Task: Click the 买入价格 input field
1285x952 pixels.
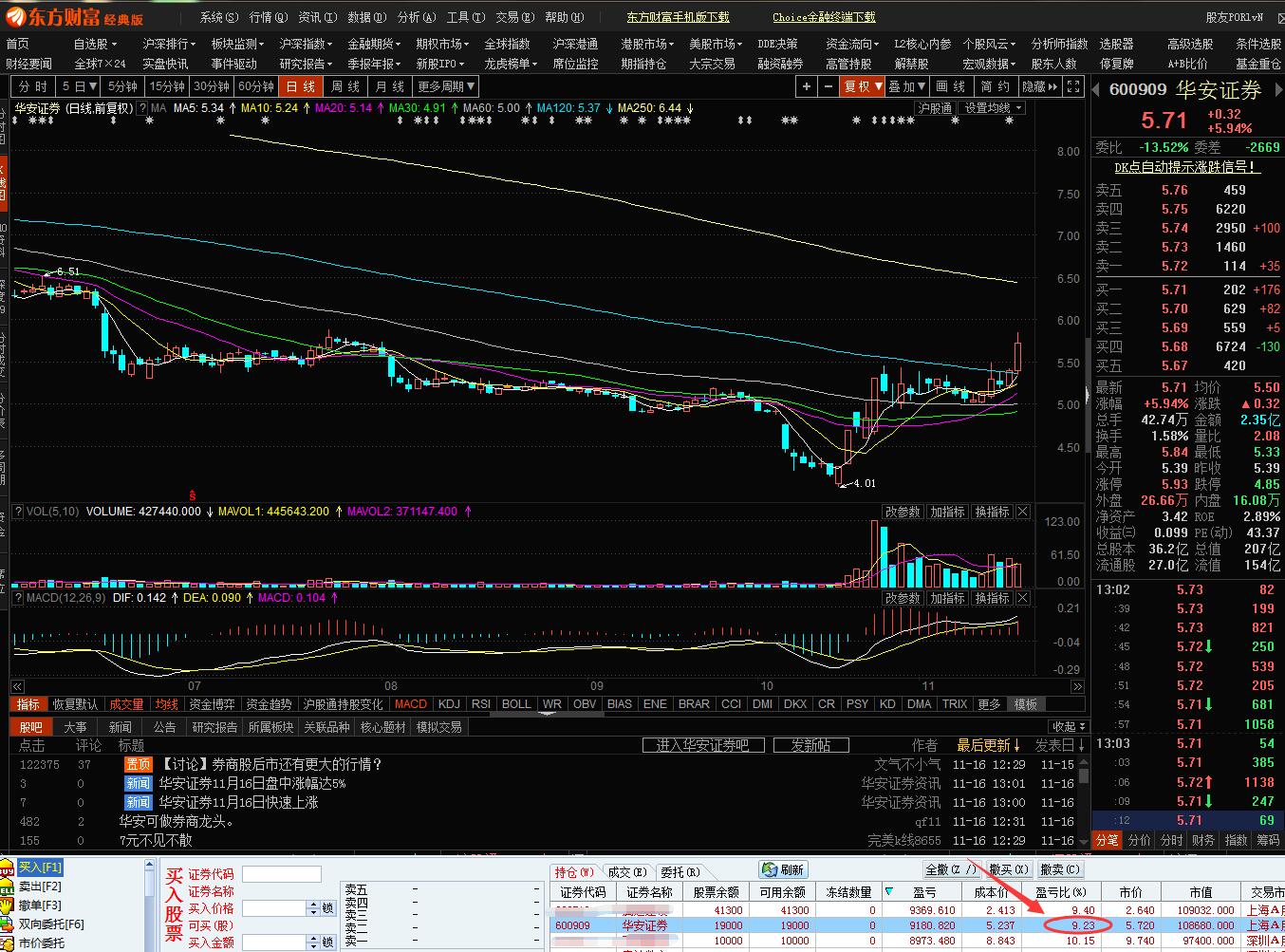Action: click(x=274, y=908)
